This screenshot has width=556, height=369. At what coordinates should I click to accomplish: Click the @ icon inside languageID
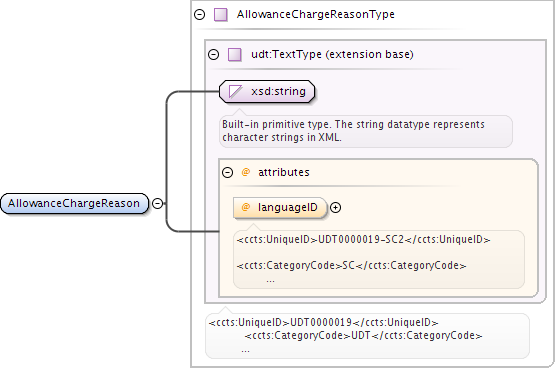coord(245,207)
